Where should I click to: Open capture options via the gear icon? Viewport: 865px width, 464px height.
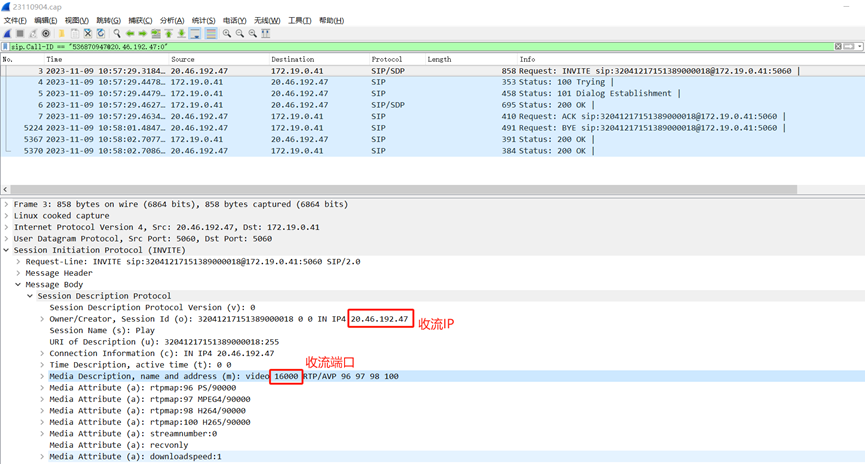[46, 33]
